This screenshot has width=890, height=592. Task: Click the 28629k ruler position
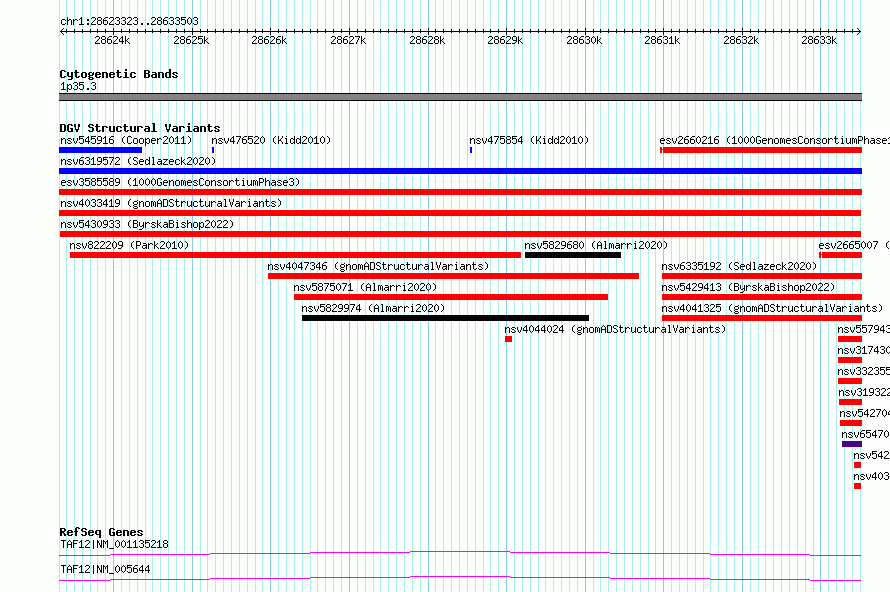click(505, 40)
